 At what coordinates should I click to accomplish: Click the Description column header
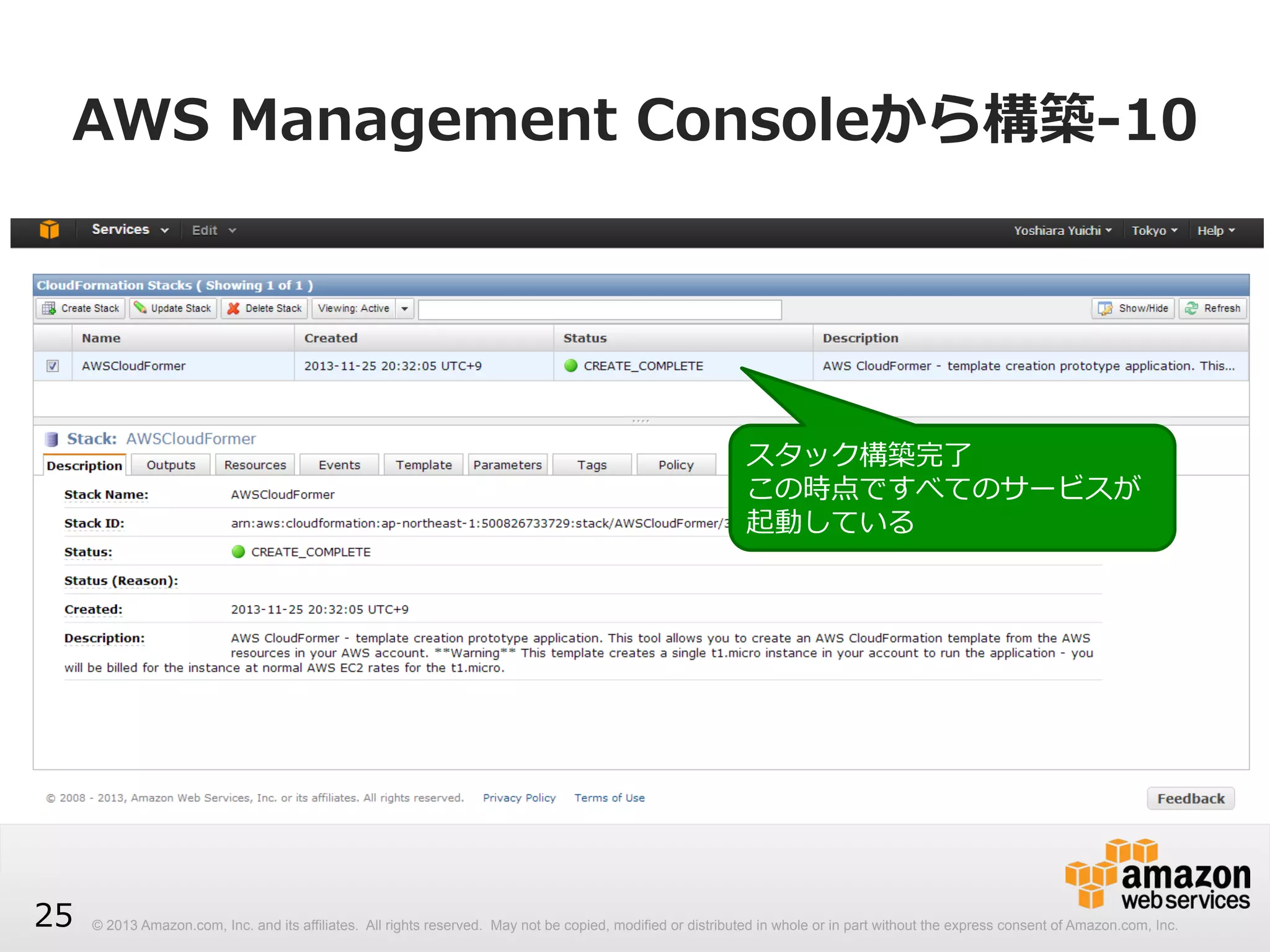tap(1031, 338)
